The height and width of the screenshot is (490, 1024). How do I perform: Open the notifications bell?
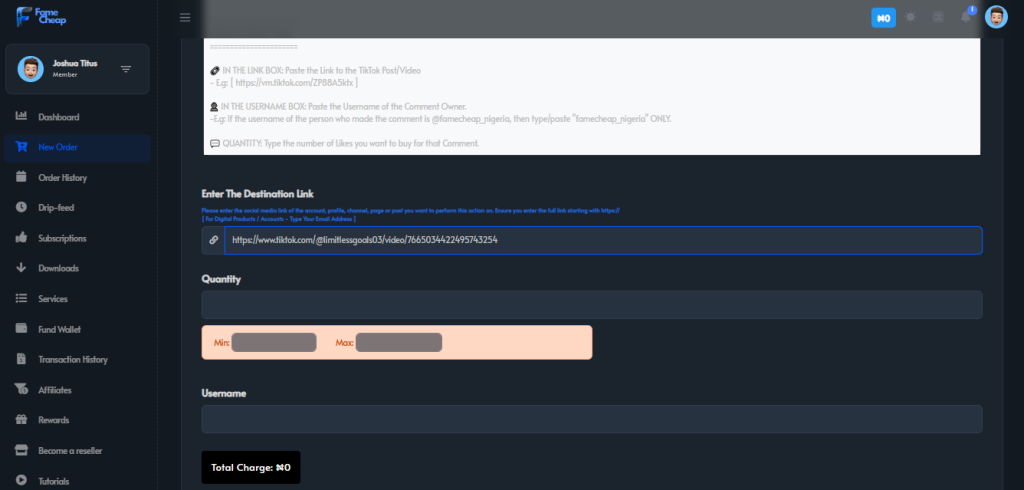tap(966, 18)
